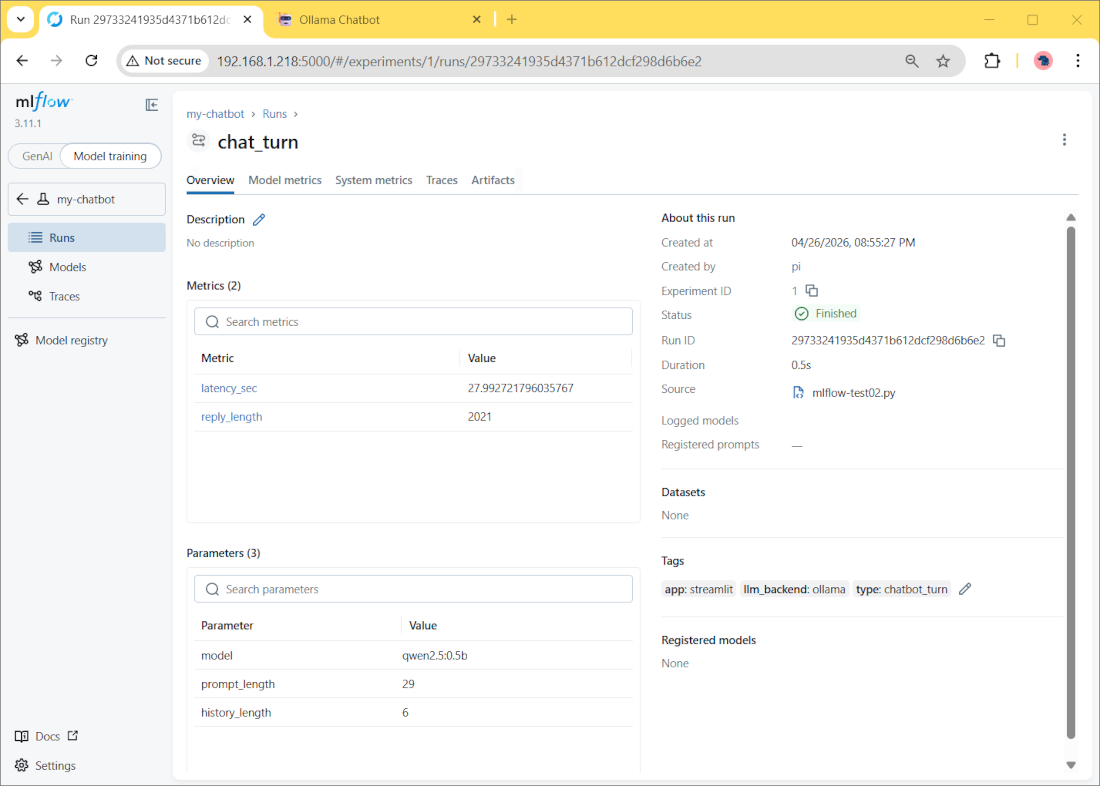Copy the Experiment ID using the copy icon
This screenshot has height=786, width=1100.
(x=810, y=290)
